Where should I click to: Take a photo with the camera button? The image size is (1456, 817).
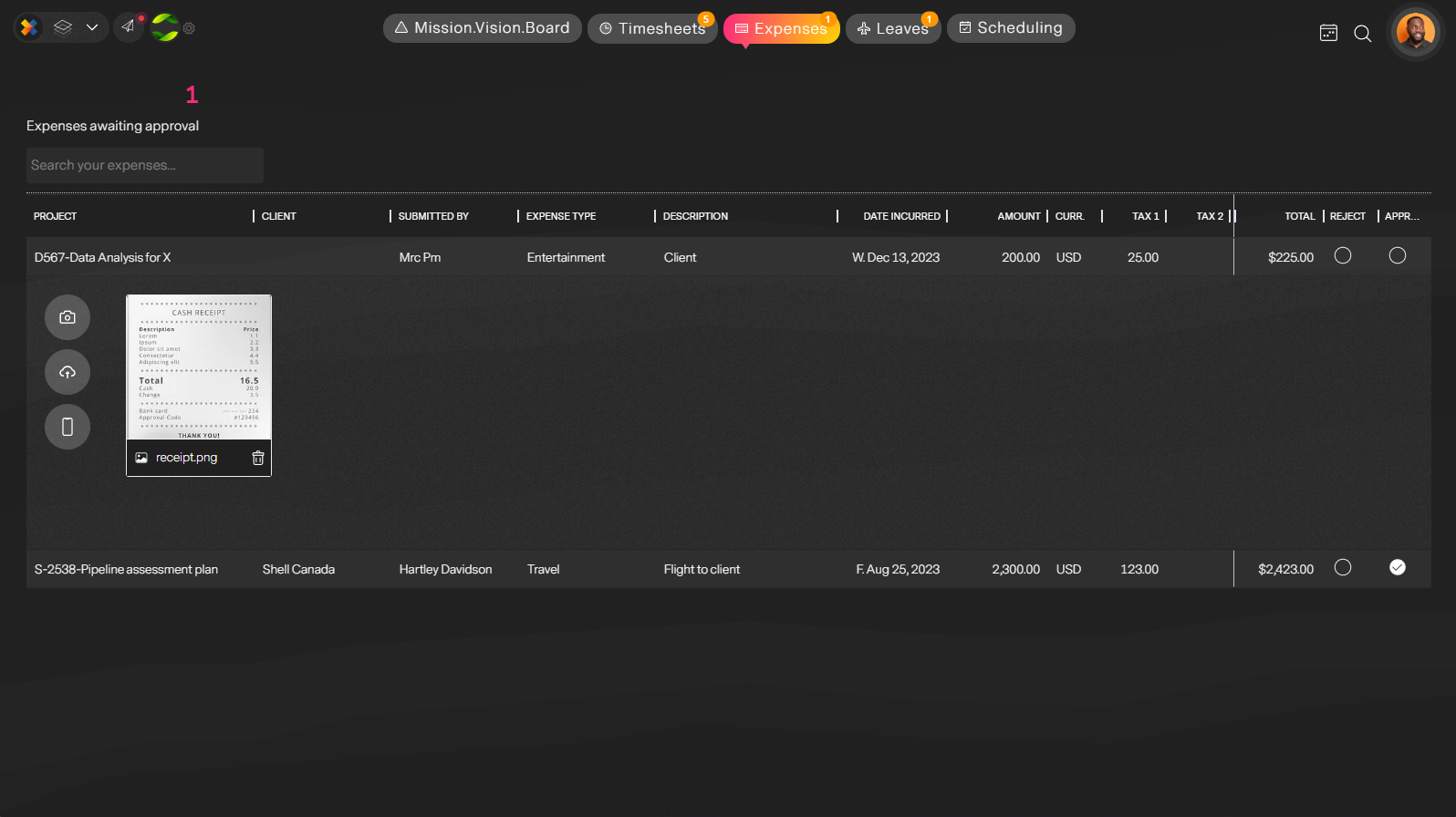pyautogui.click(x=68, y=317)
